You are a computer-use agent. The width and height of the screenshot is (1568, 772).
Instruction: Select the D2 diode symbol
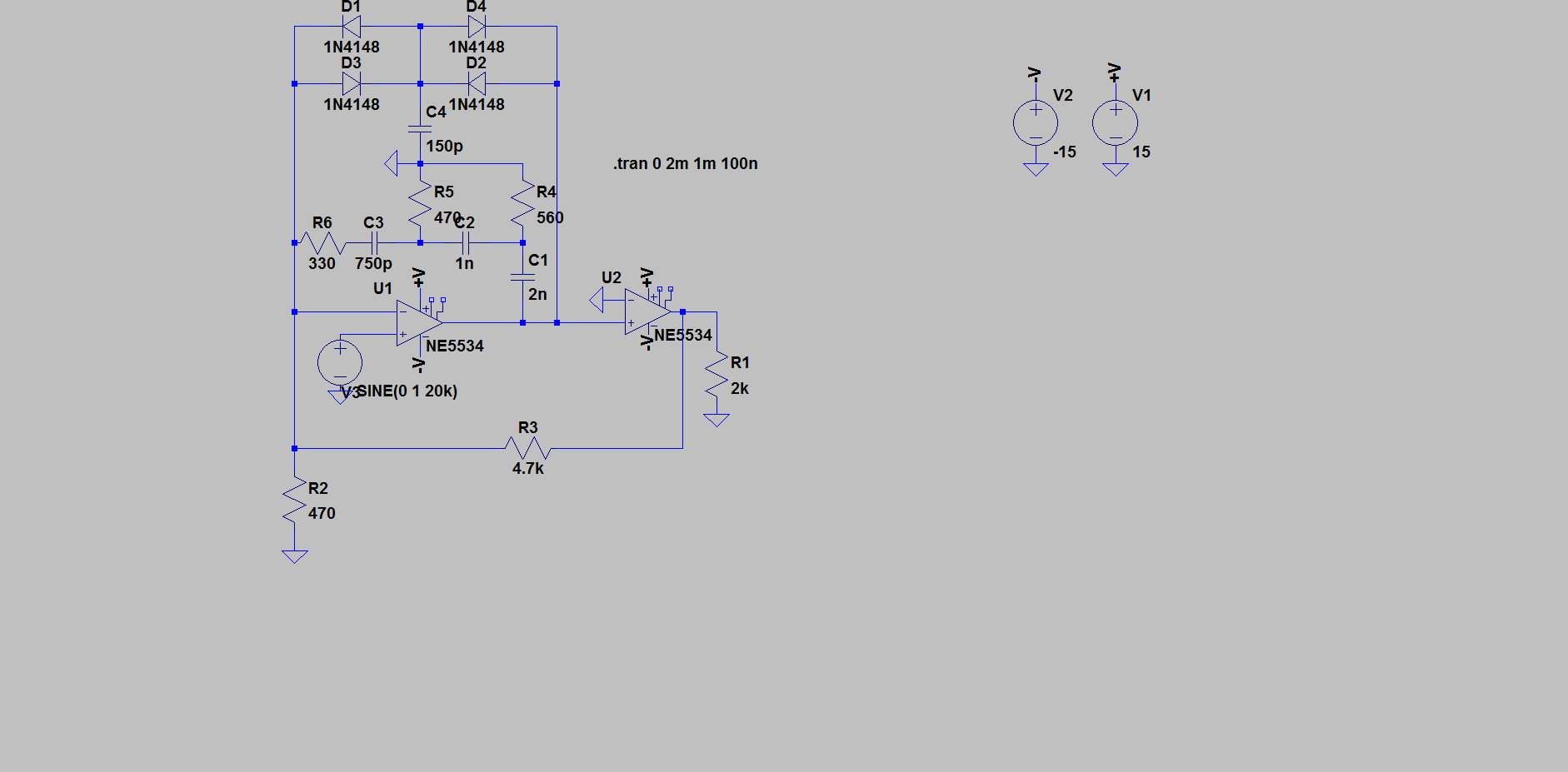click(x=477, y=83)
